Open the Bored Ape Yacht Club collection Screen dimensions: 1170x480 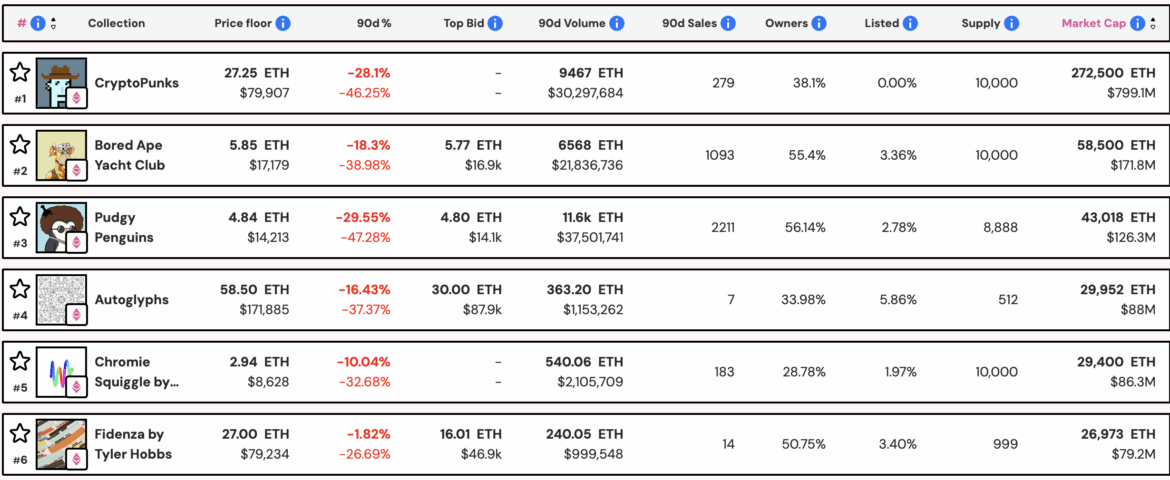tap(130, 155)
